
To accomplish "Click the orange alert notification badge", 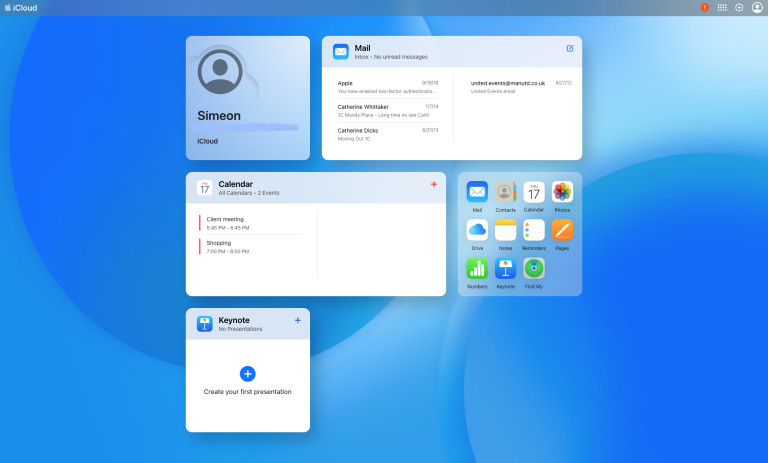I will 704,7.
